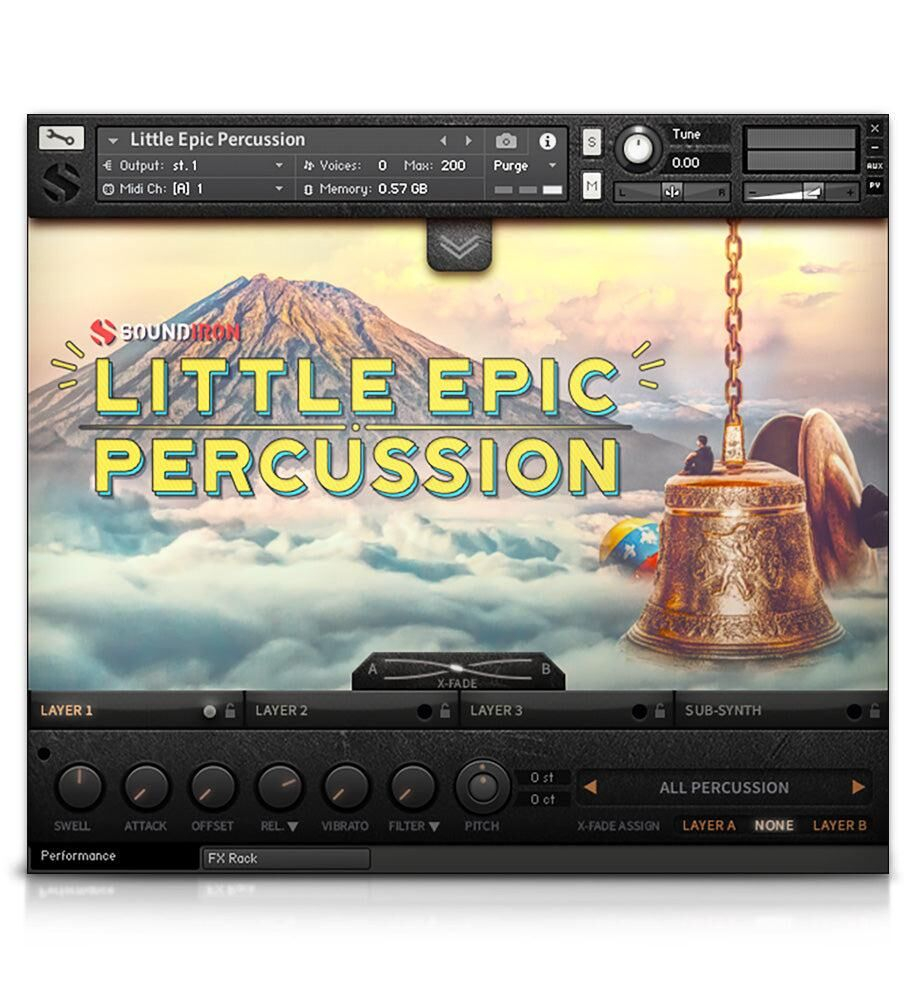This screenshot has height=1002, width=911.
Task: Lock Layer 3 with the padlock icon
Action: (660, 712)
